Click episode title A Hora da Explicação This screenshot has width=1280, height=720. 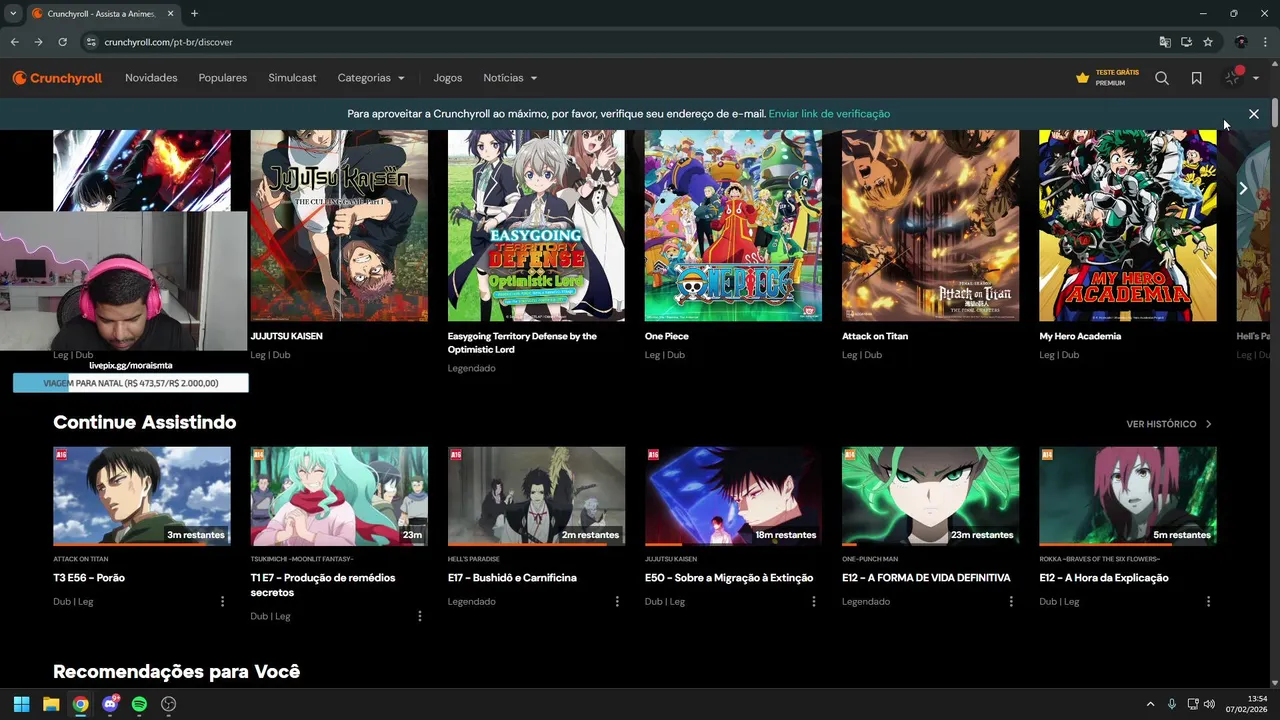click(1104, 578)
